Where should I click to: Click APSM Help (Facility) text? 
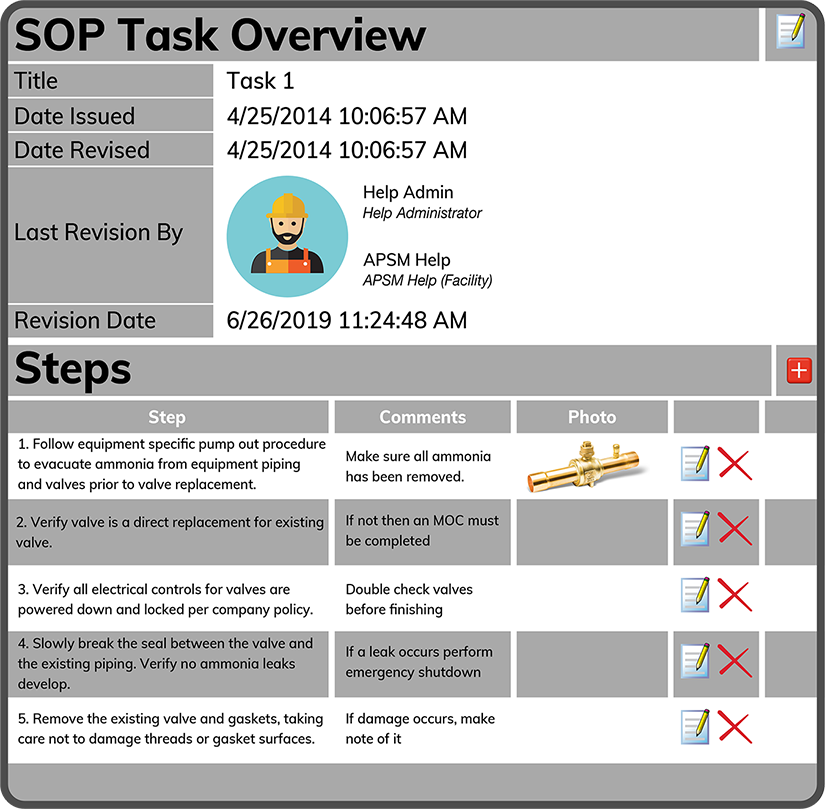[x=428, y=280]
